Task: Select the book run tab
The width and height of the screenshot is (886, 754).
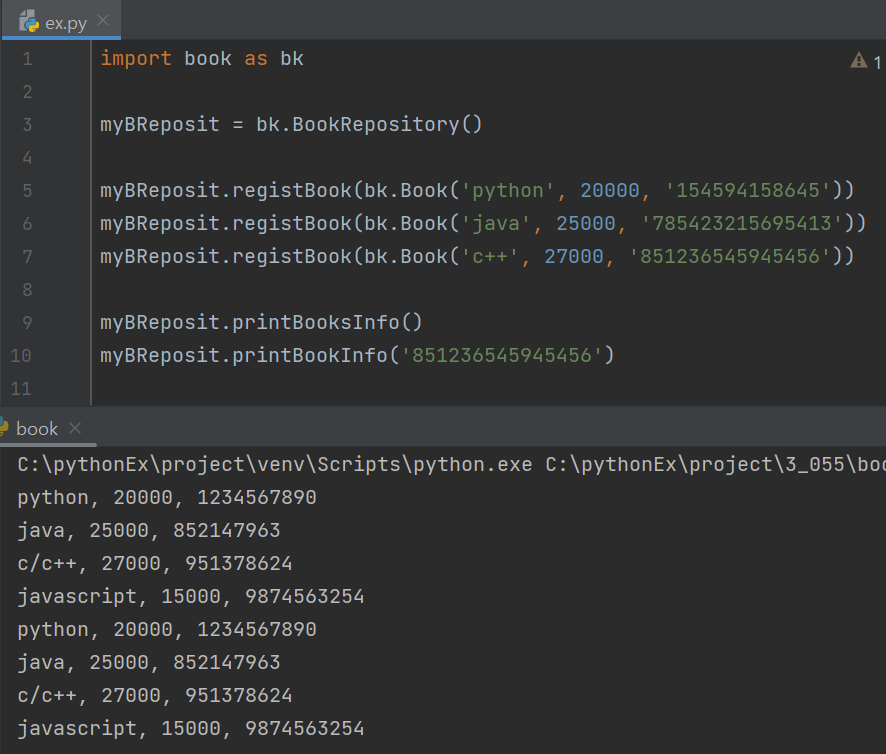Action: coord(37,429)
